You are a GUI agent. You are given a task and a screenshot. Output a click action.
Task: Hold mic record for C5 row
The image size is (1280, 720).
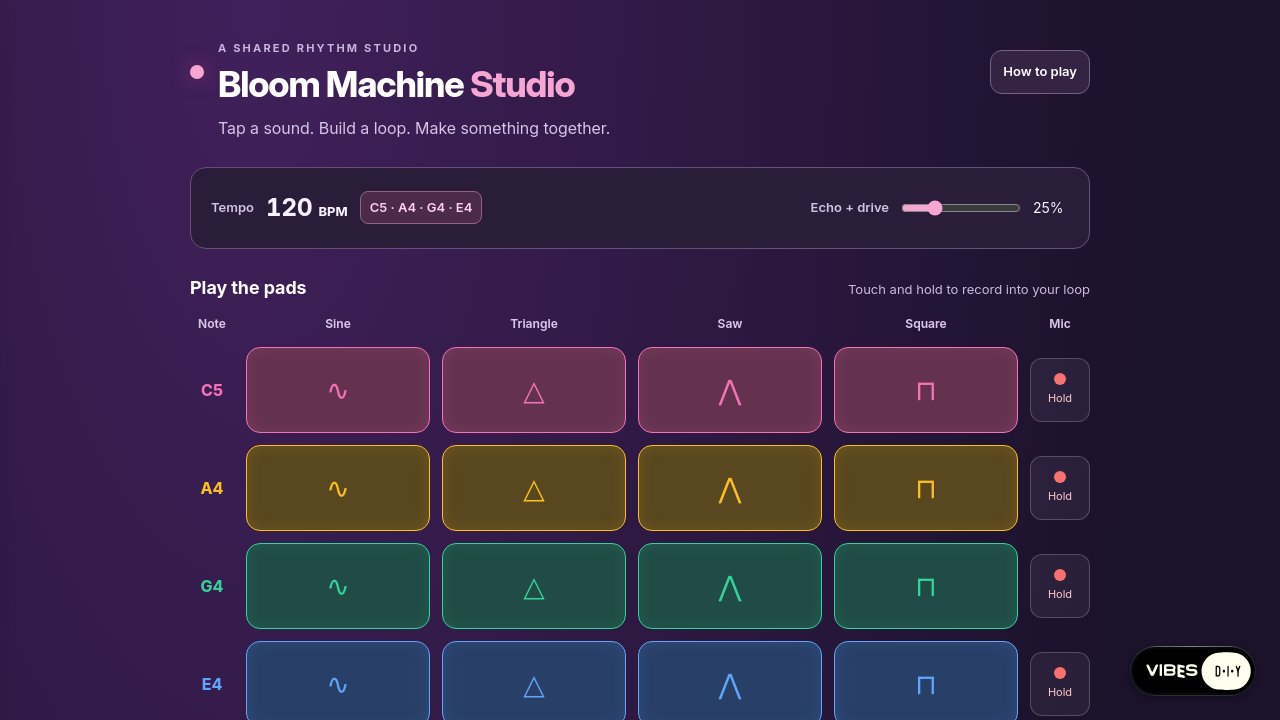(1060, 390)
